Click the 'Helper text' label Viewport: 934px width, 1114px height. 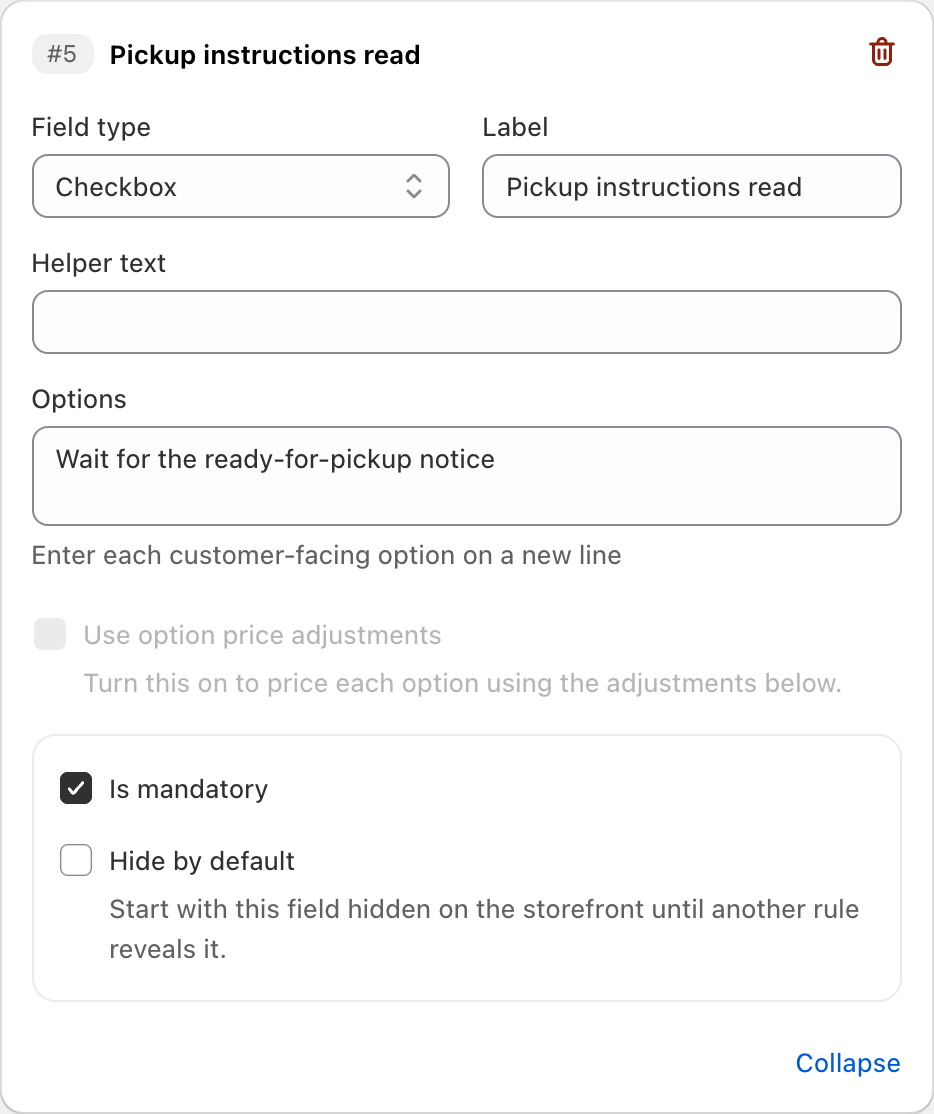[x=99, y=263]
